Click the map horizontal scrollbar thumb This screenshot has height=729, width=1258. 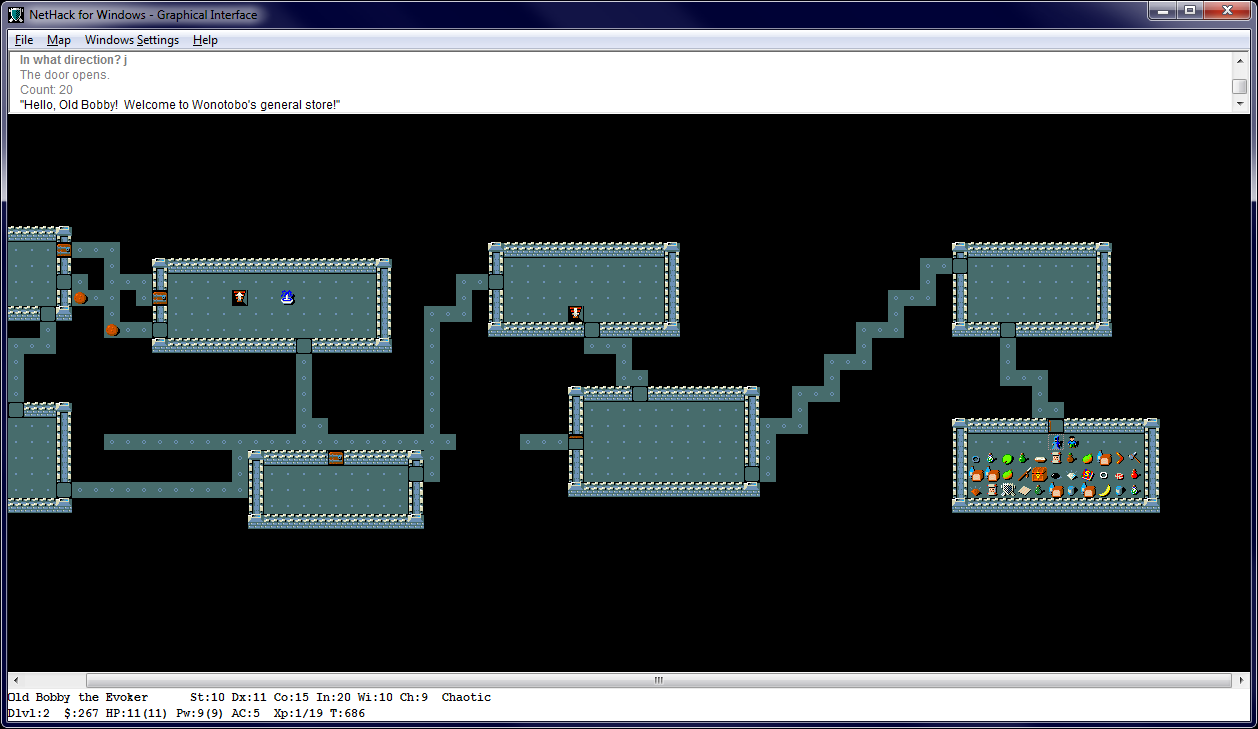[x=658, y=680]
